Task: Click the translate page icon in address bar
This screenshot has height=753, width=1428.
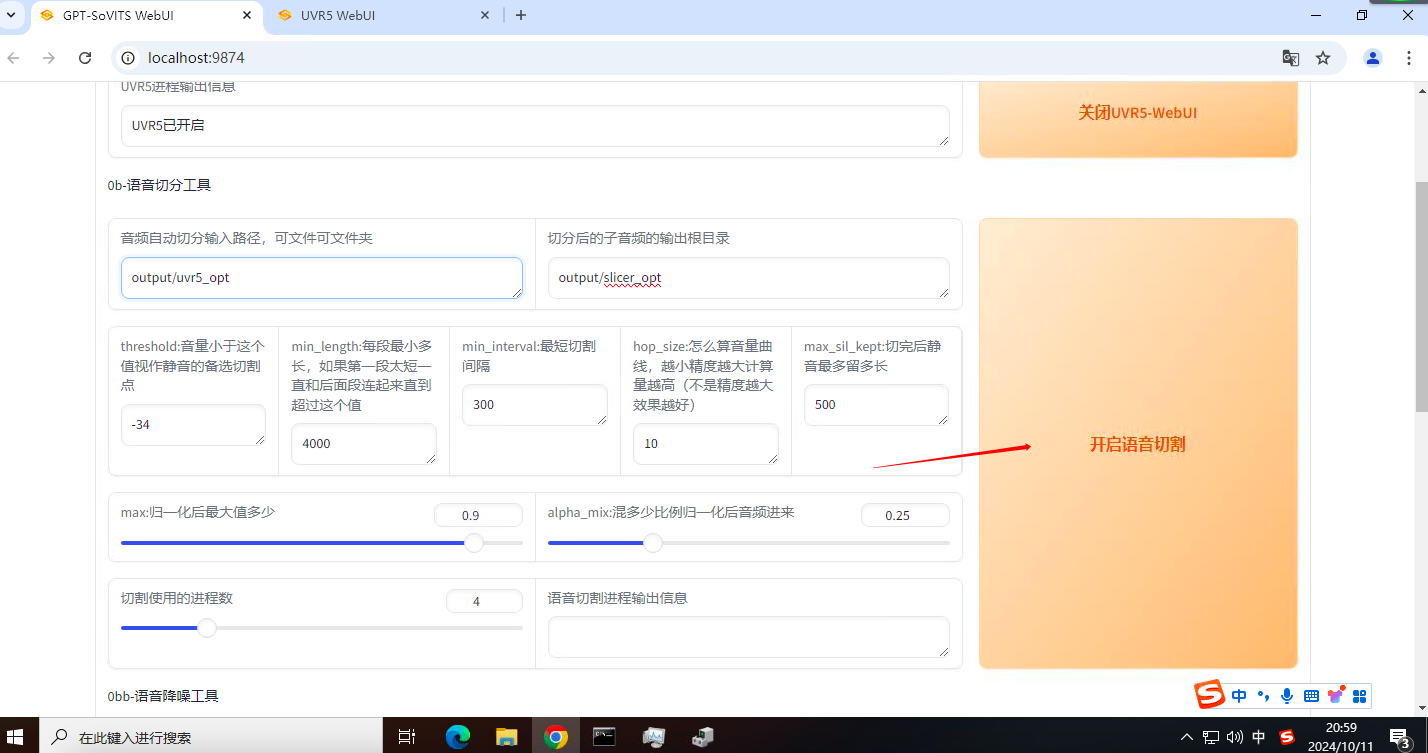Action: pos(1291,58)
